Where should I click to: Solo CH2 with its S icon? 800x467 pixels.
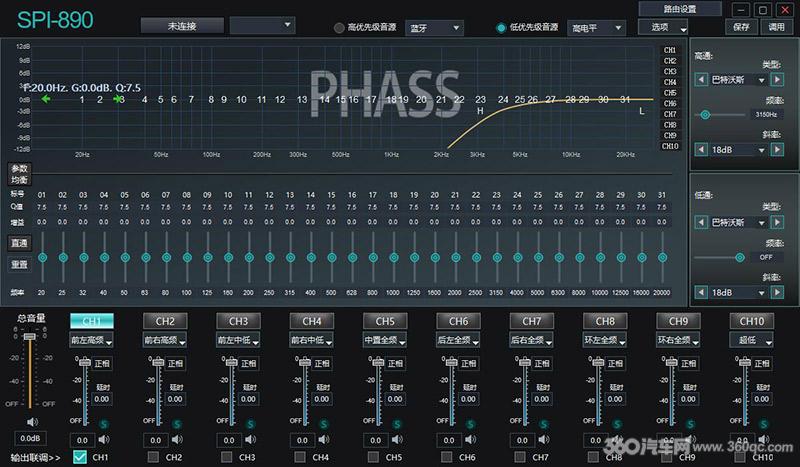click(178, 424)
